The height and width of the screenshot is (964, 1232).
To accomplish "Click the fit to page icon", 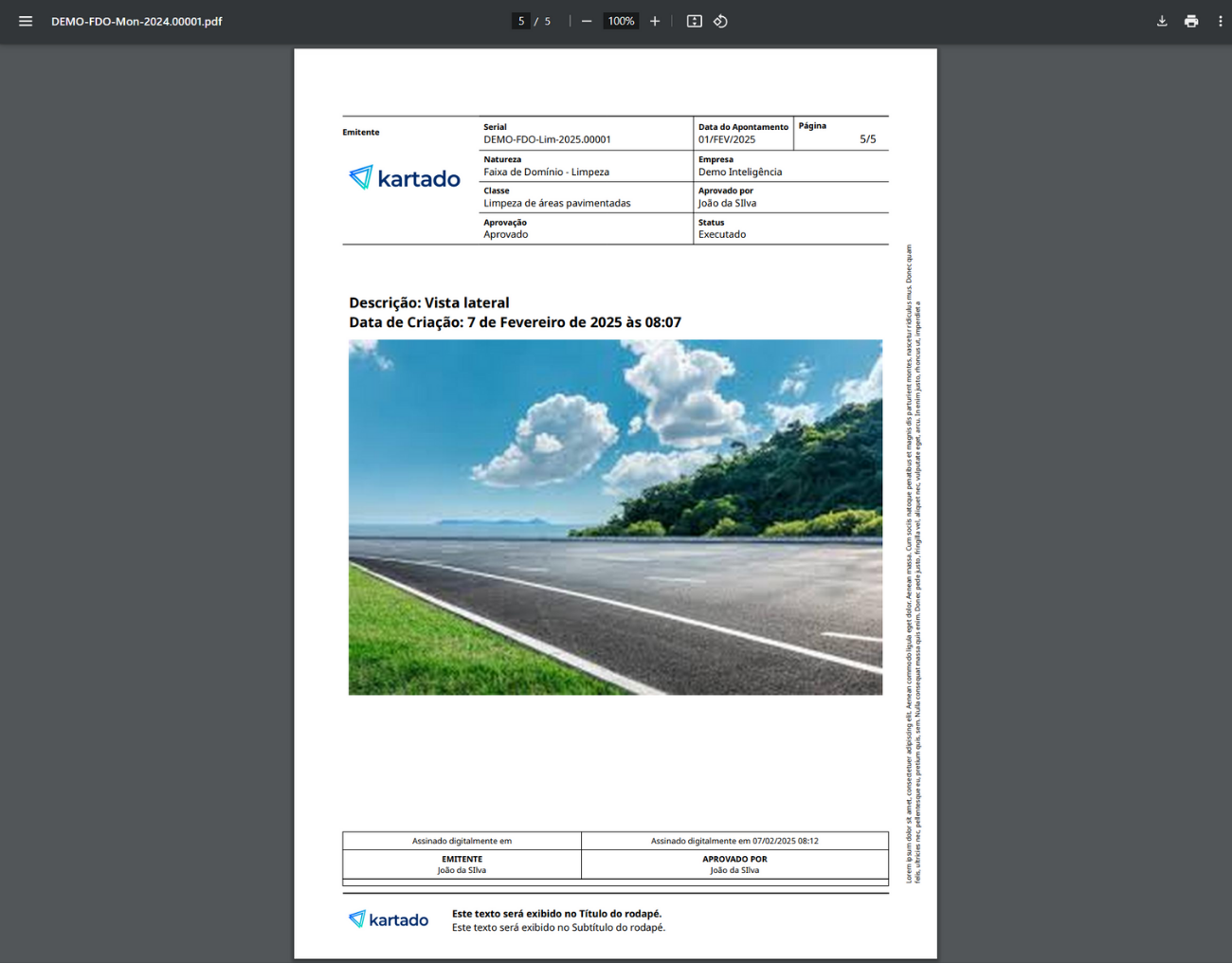I will 694,21.
